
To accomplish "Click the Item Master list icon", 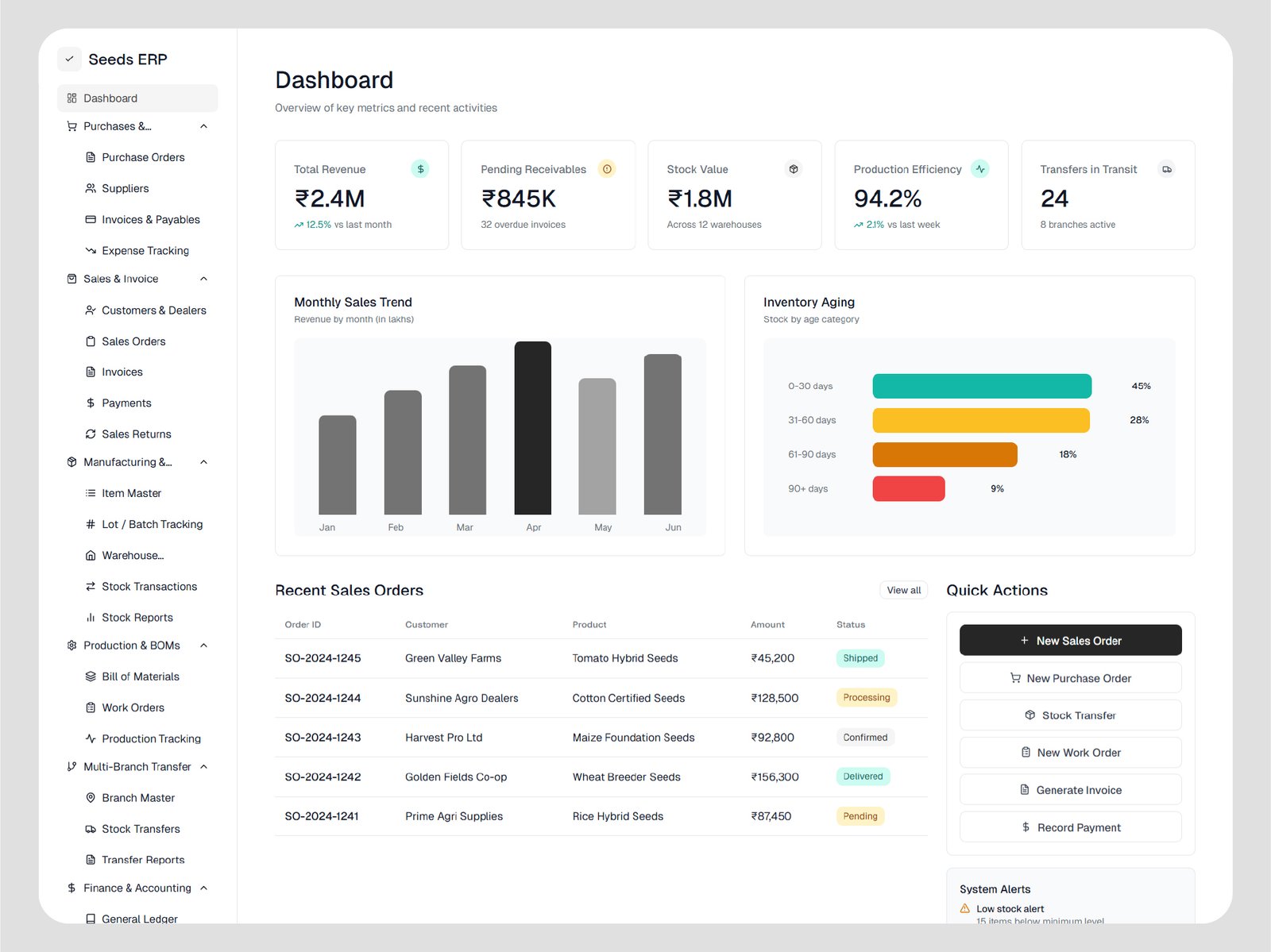I will tap(91, 493).
